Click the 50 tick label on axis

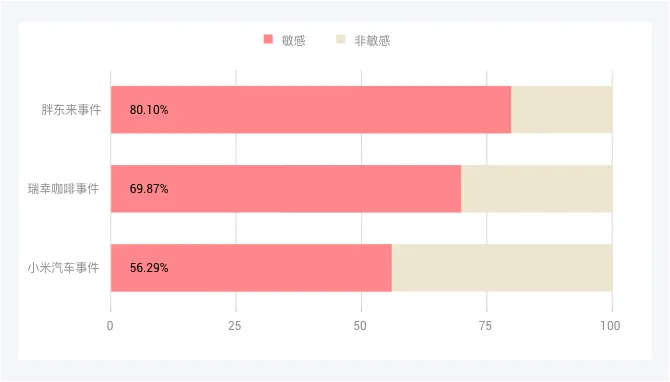(360, 326)
